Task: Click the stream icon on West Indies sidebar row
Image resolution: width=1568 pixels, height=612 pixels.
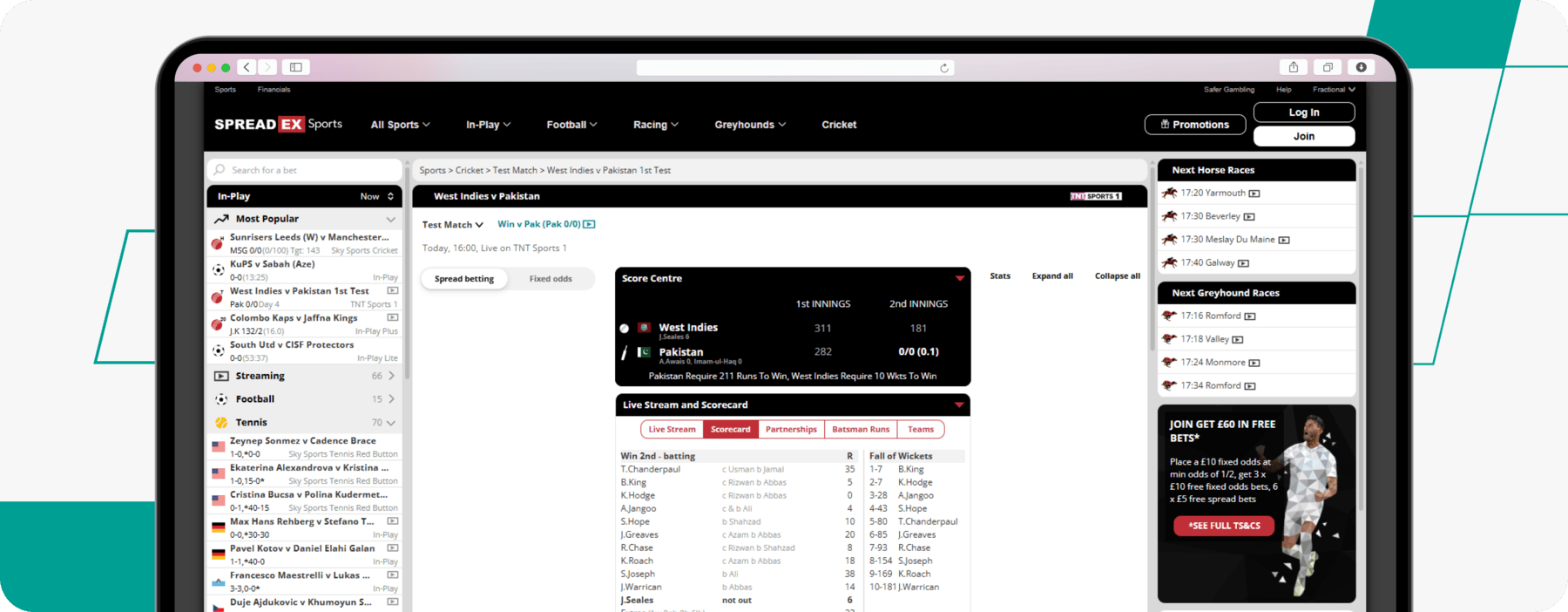Action: pyautogui.click(x=393, y=291)
